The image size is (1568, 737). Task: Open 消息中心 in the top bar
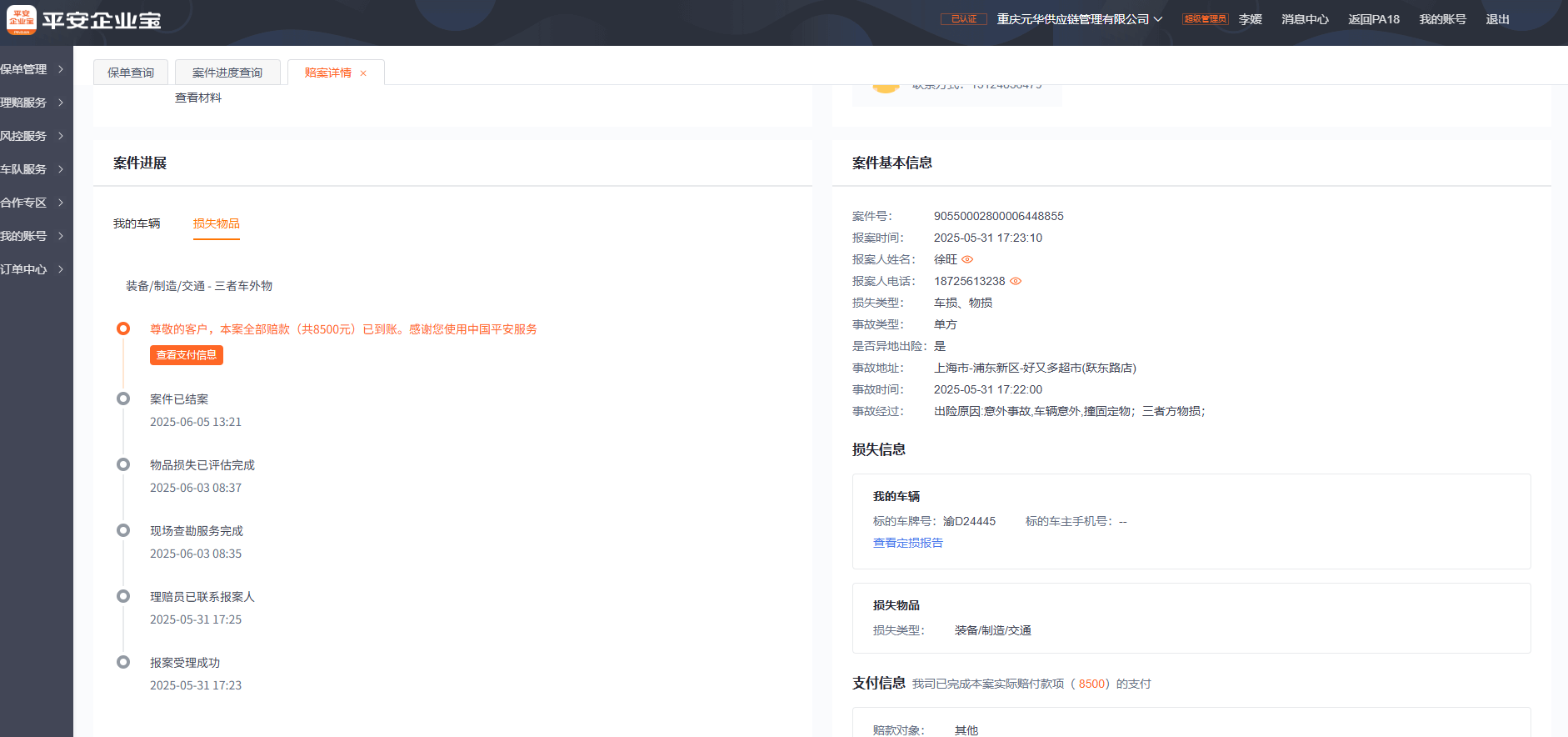[1305, 19]
